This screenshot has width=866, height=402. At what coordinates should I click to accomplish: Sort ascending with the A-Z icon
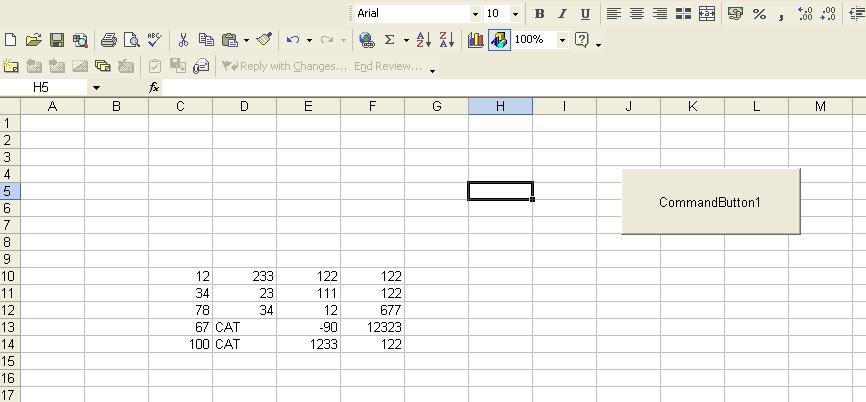423,40
